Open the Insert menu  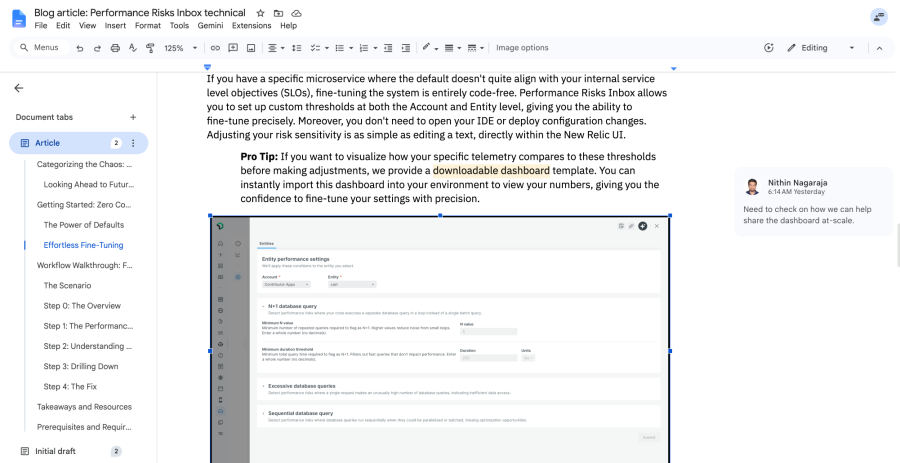115,25
